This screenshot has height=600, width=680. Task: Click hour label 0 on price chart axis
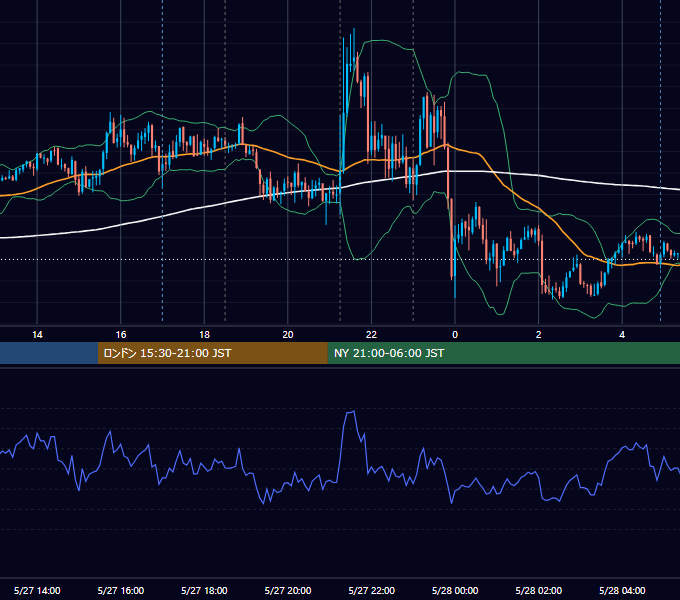(455, 335)
